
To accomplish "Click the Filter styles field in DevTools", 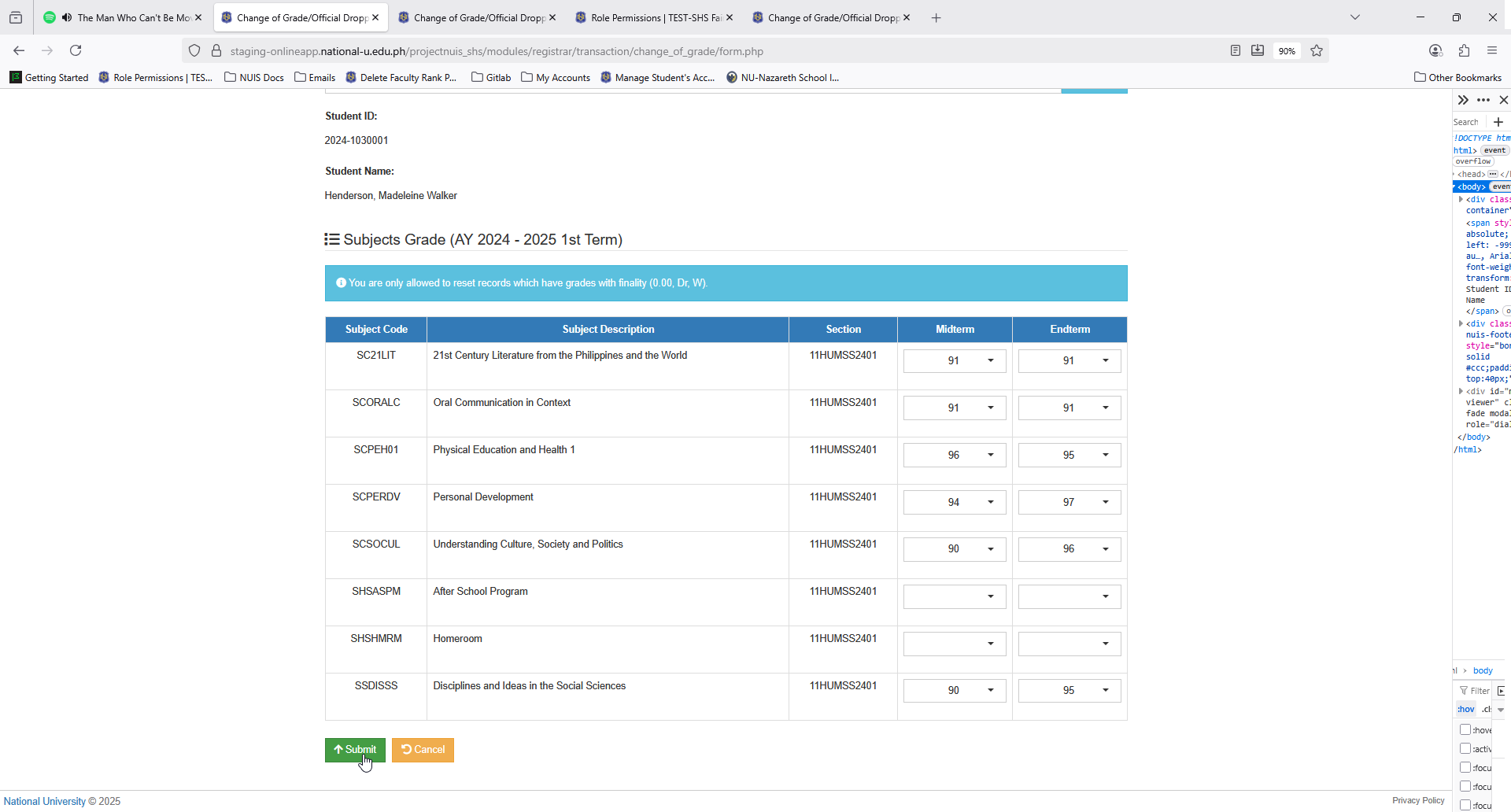I will (x=1475, y=691).
